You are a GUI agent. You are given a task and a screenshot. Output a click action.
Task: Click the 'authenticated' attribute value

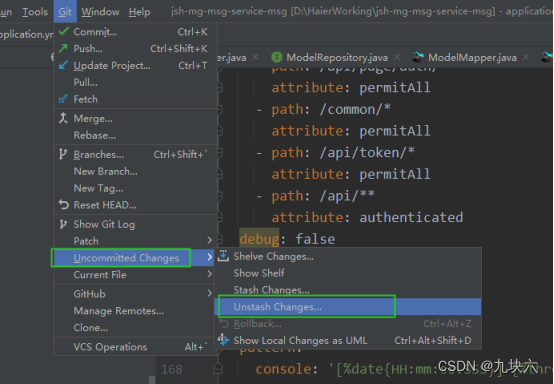411,217
